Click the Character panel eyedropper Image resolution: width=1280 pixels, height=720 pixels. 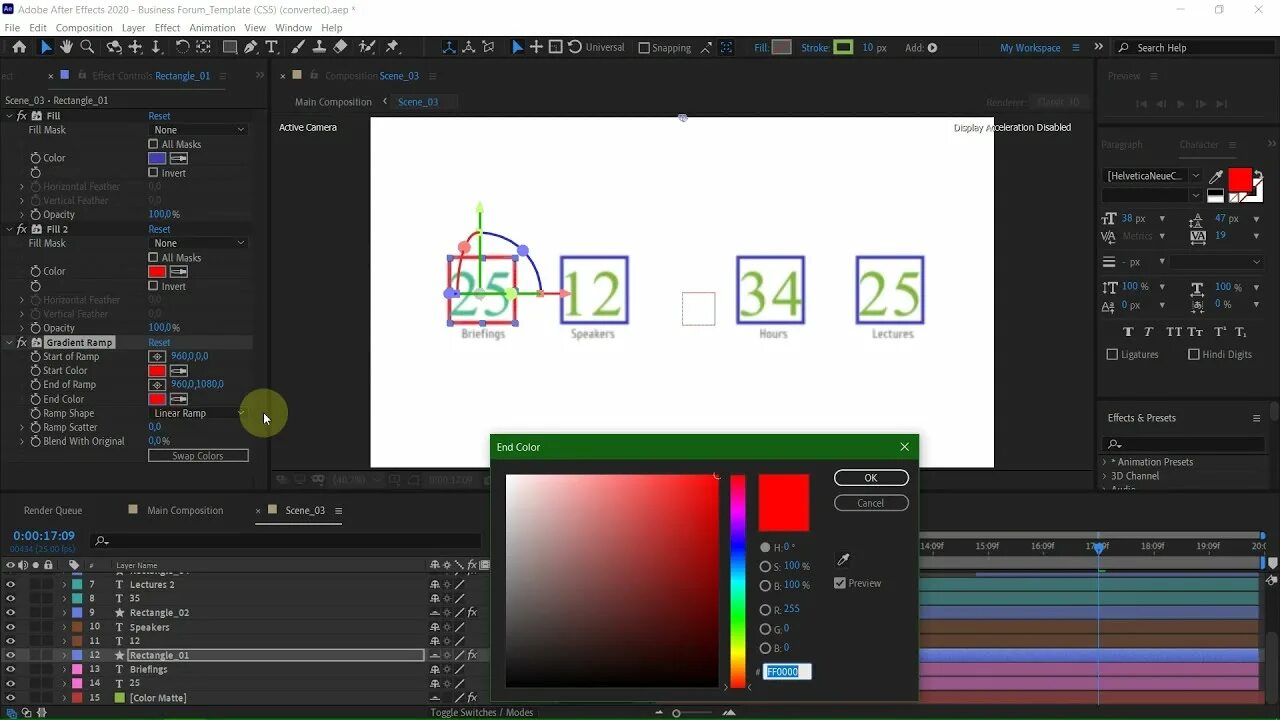[x=1216, y=176]
